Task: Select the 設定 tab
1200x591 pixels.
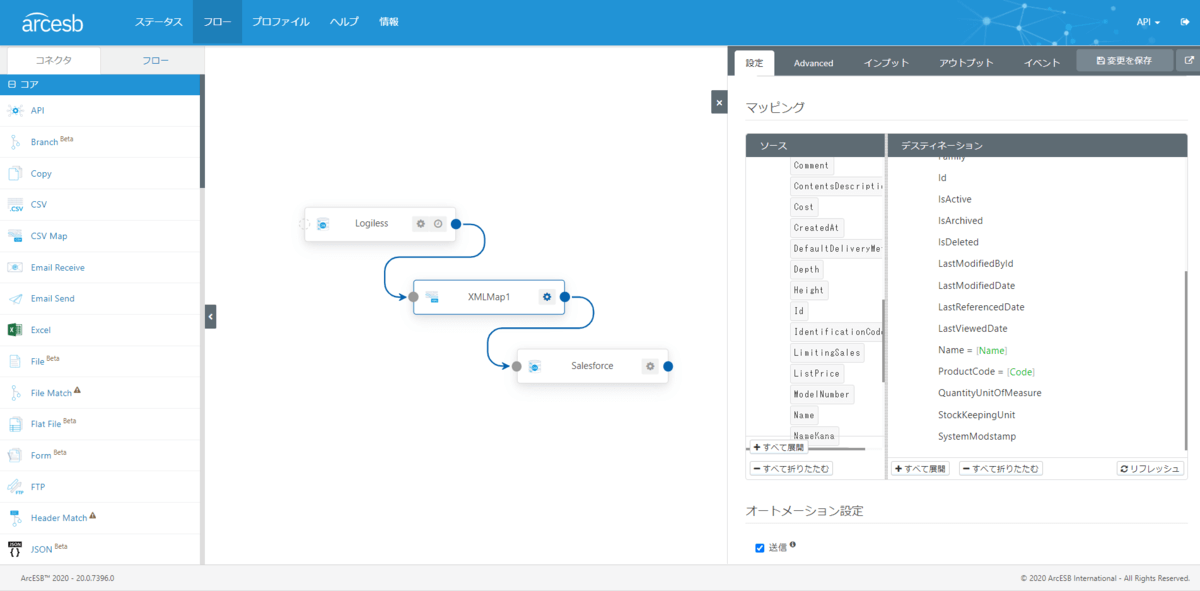Action: (754, 63)
